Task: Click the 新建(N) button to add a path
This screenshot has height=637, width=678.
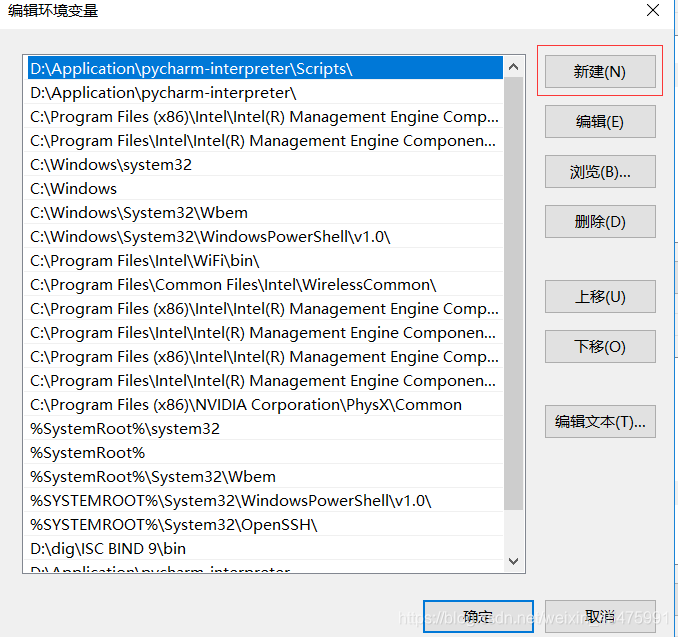Action: 600,71
